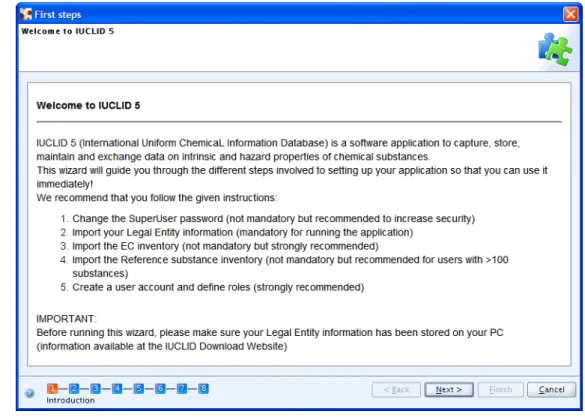Click the IUCLID puzzle piece logo
The height and width of the screenshot is (417, 585).
click(x=555, y=49)
